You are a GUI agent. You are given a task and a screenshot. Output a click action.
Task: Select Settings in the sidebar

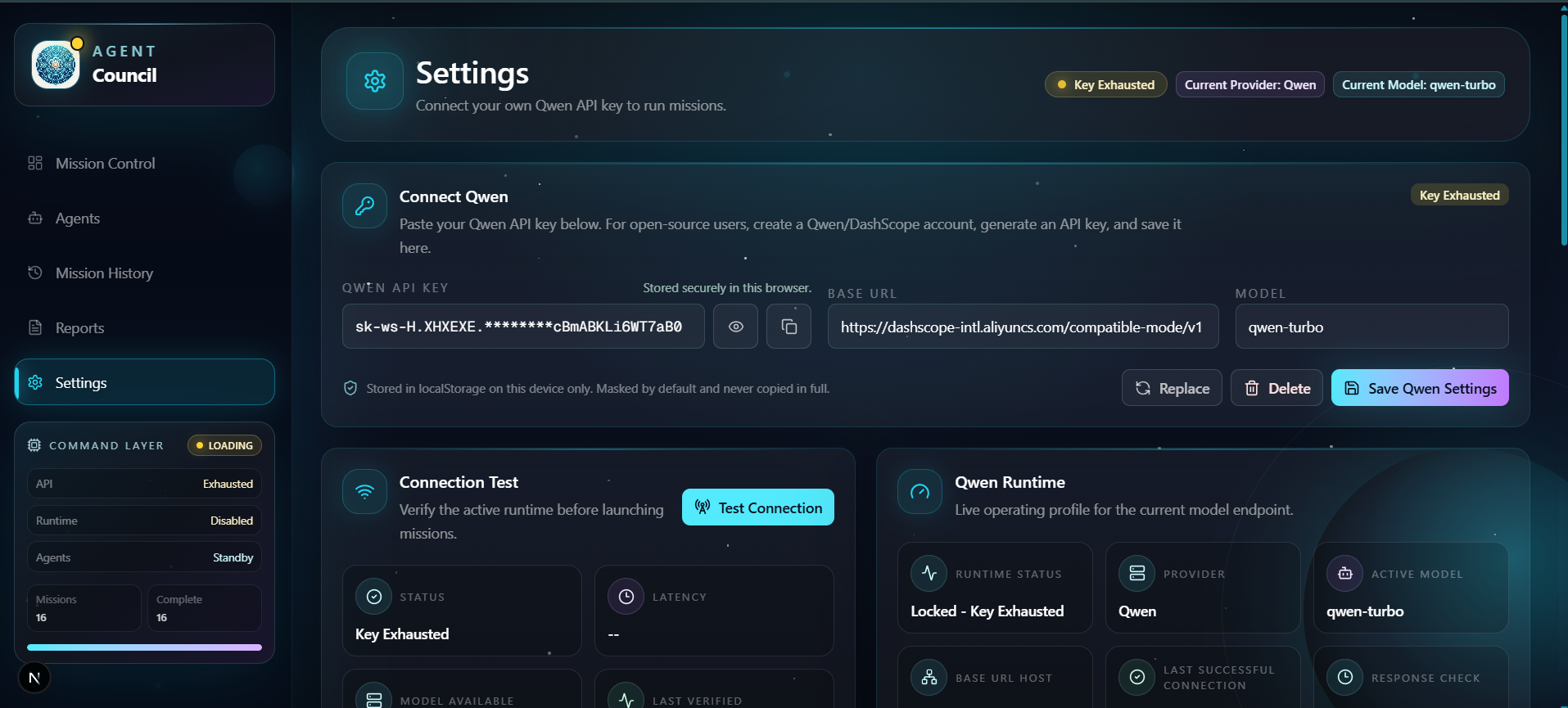[x=145, y=382]
